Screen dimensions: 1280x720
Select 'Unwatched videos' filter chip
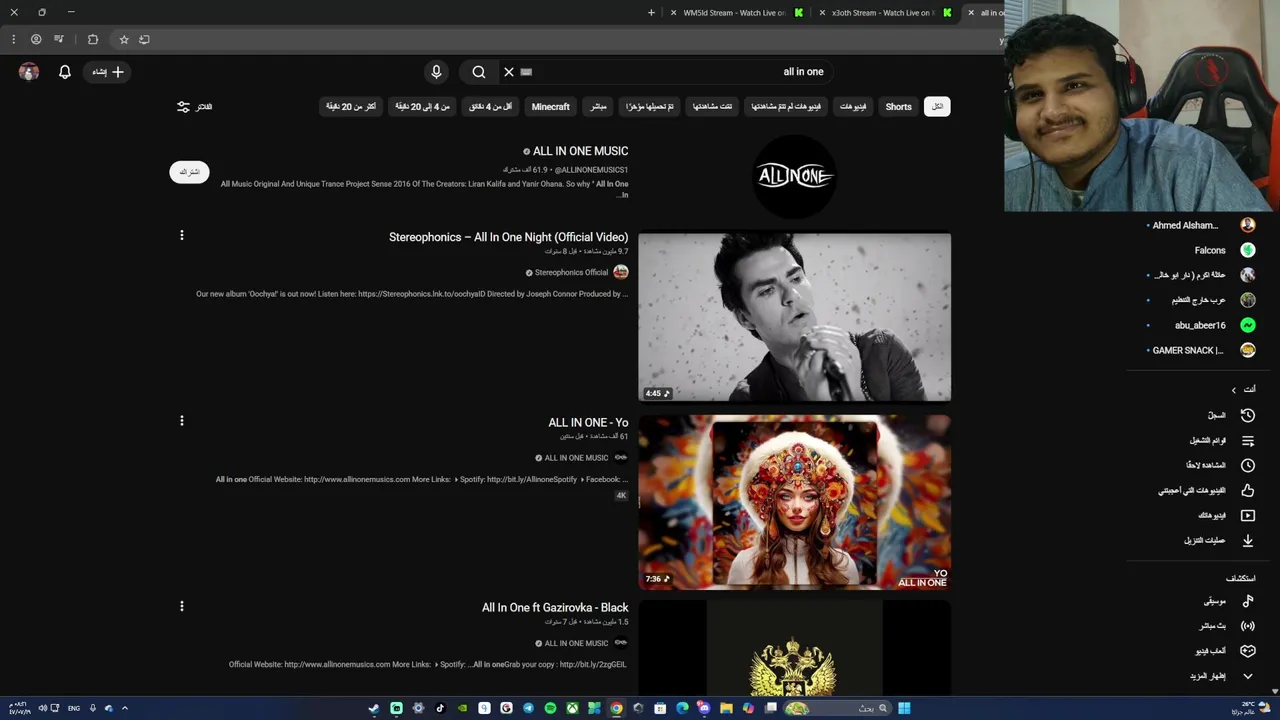(787, 106)
